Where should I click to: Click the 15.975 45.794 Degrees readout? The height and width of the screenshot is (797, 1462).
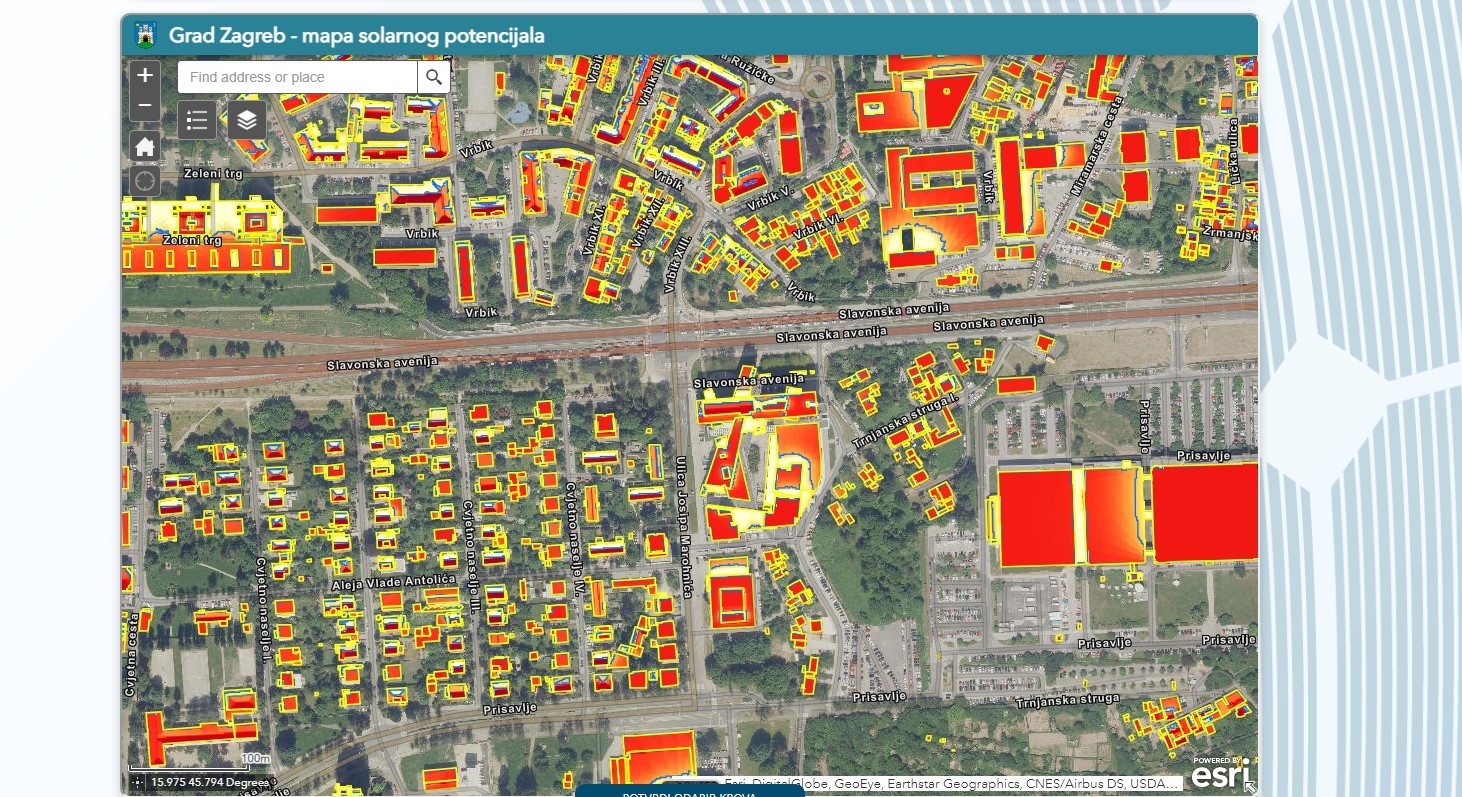(x=209, y=783)
